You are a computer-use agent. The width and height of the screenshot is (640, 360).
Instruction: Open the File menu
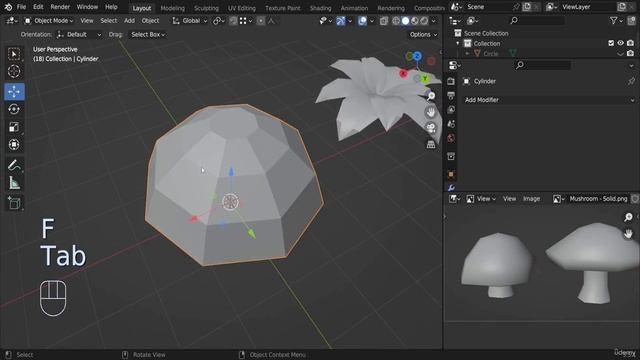(21, 7)
